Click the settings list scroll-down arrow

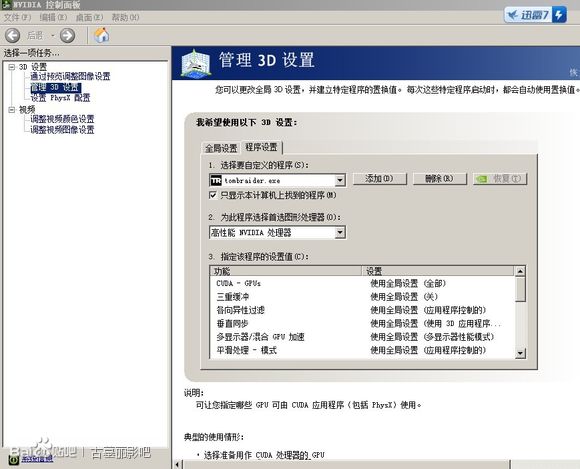tap(520, 353)
